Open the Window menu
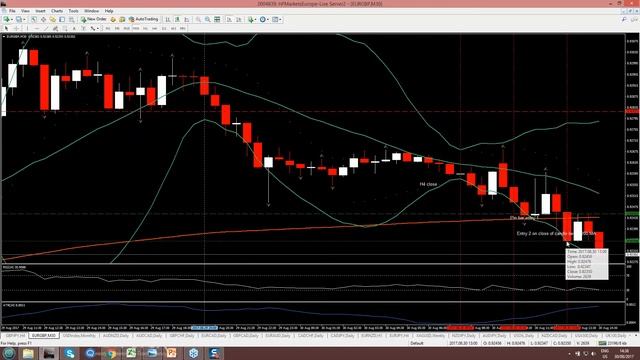This screenshot has height=360, width=640. coord(91,11)
